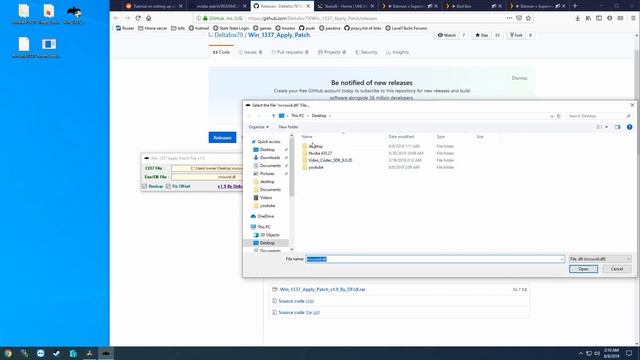This screenshot has width=640, height=360.
Task: Open the Pull requests tab on GitHub
Action: point(290,52)
